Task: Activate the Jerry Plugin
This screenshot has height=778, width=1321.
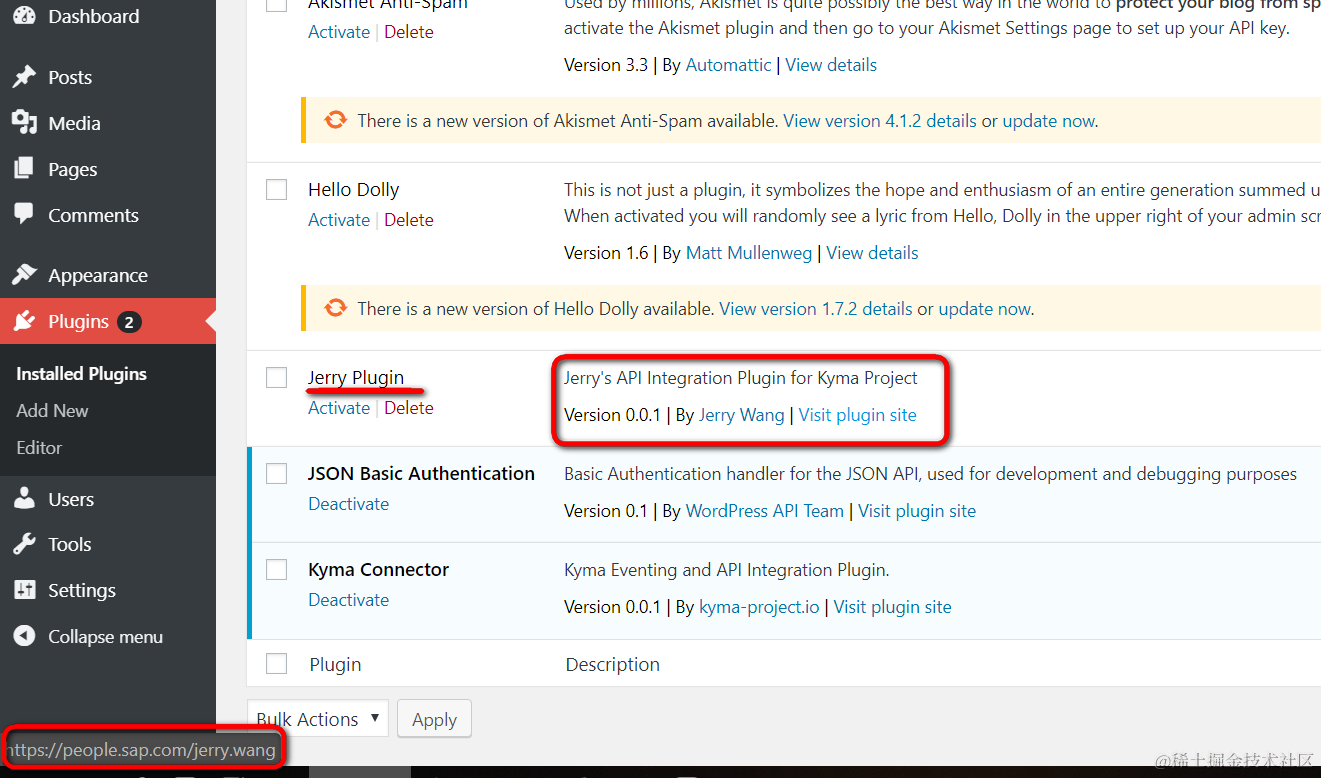Action: 339,408
